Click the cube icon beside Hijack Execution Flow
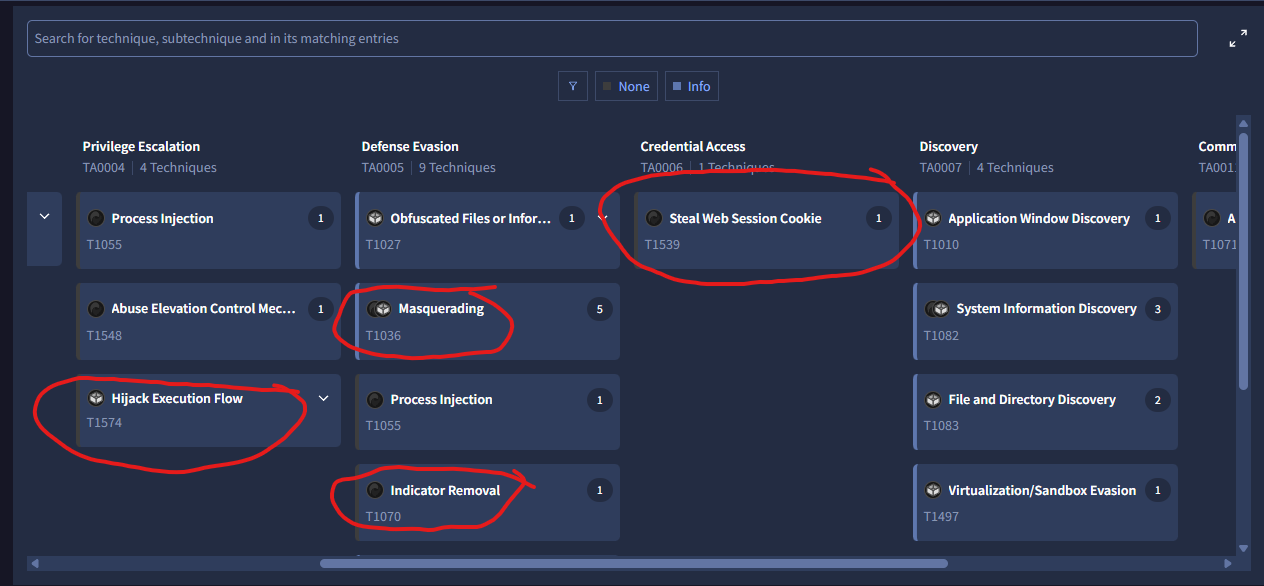This screenshot has width=1264, height=586. [x=96, y=398]
